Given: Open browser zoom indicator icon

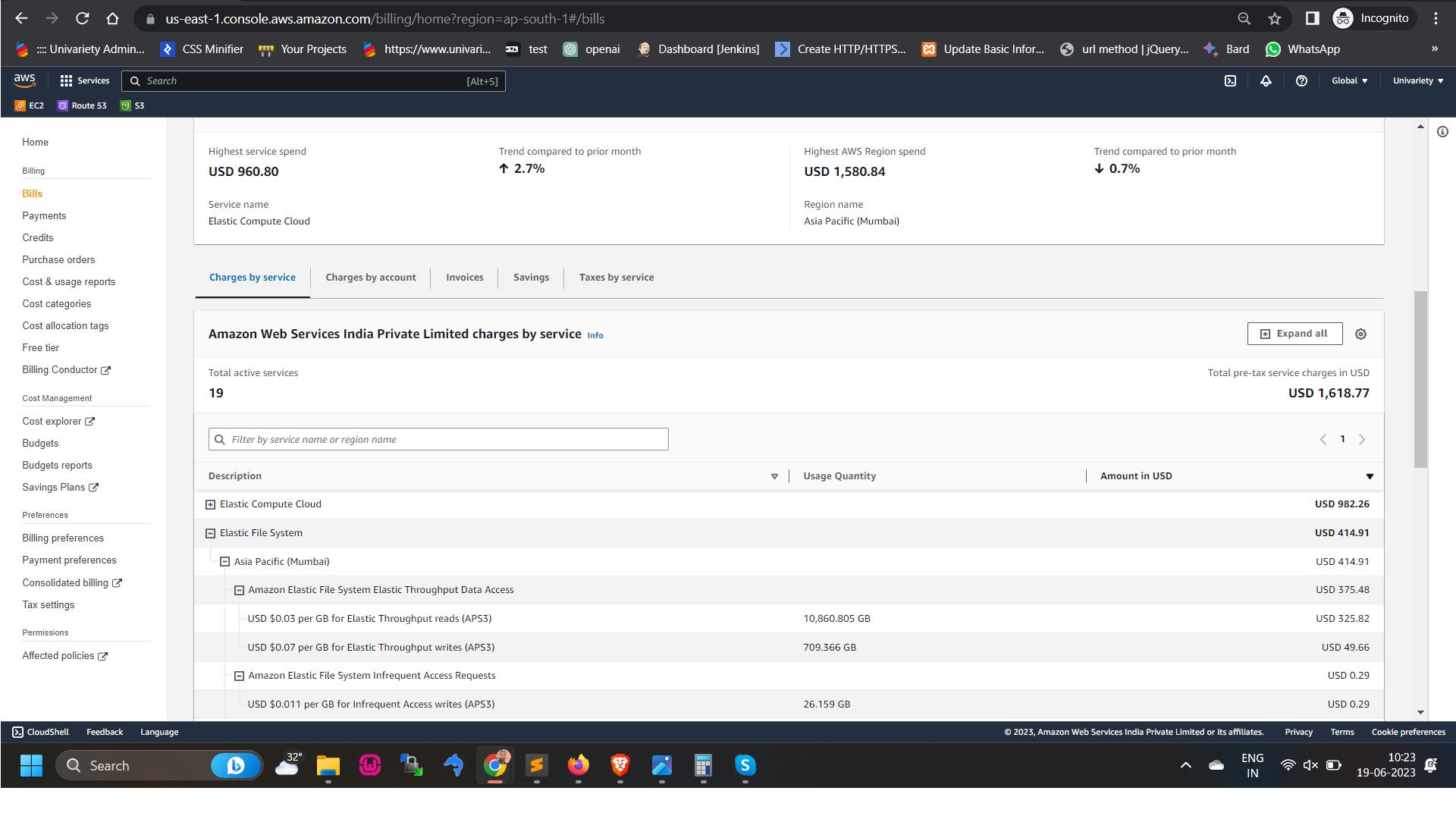Looking at the screenshot, I should 1244,18.
